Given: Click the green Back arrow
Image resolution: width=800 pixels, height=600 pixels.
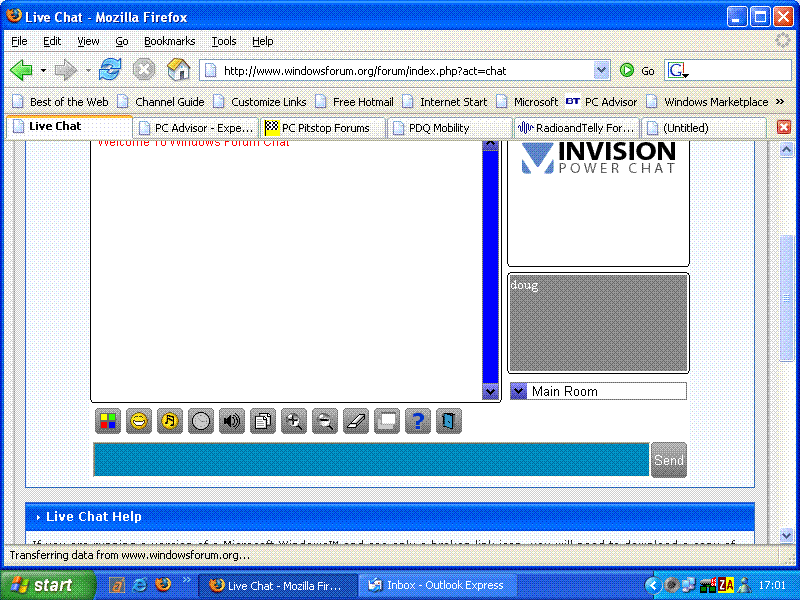Looking at the screenshot, I should coord(21,70).
